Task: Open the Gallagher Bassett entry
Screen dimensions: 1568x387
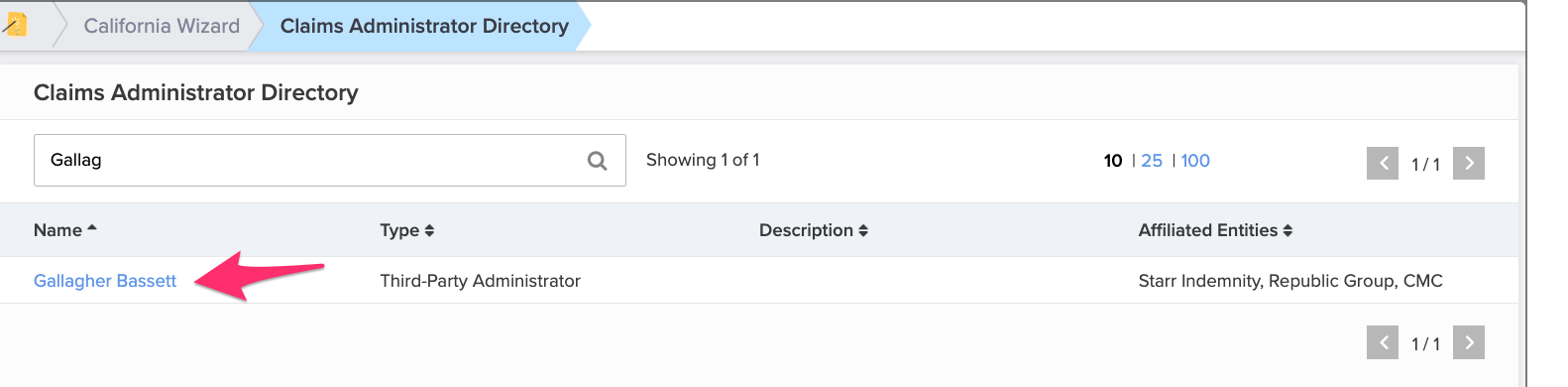Action: tap(105, 281)
